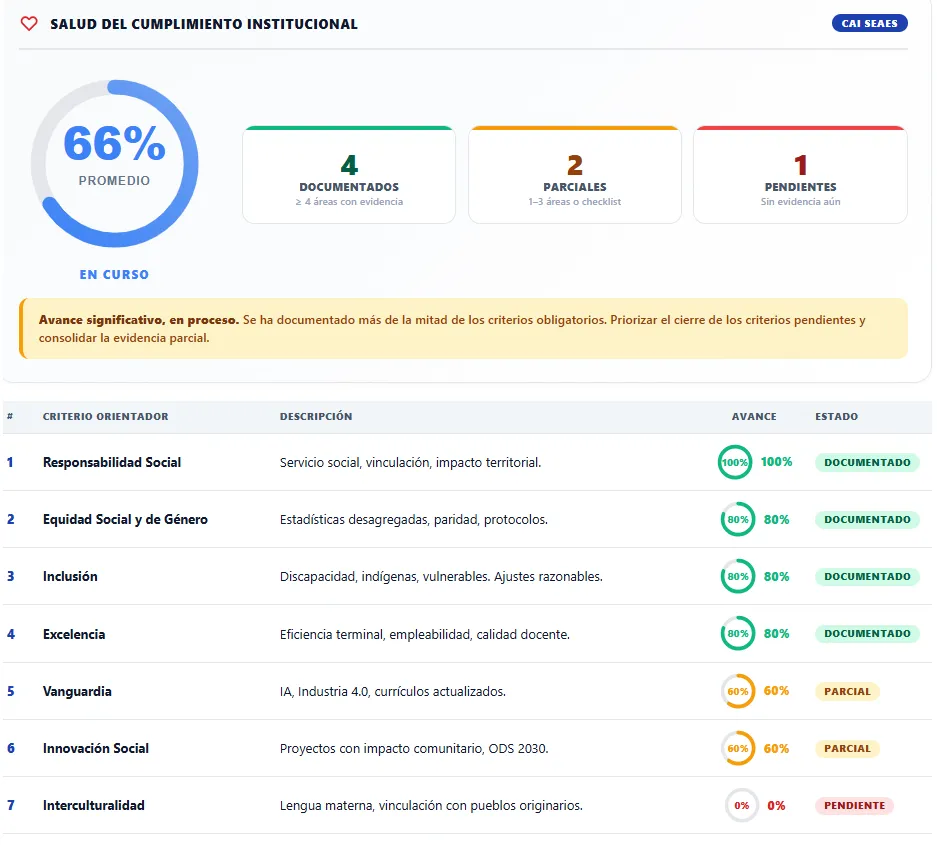This screenshot has width=937, height=845.
Task: Open the Equidad Social y de Género row
Action: click(x=467, y=519)
